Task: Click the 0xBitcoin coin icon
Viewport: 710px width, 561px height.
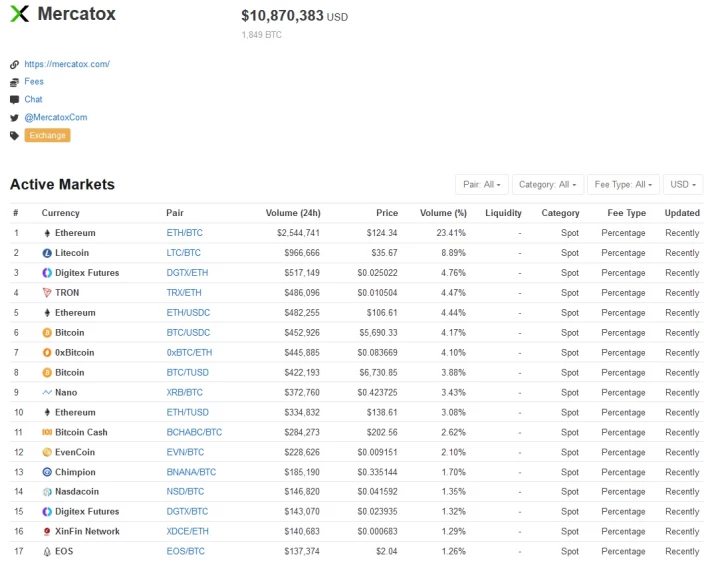Action: pos(47,353)
